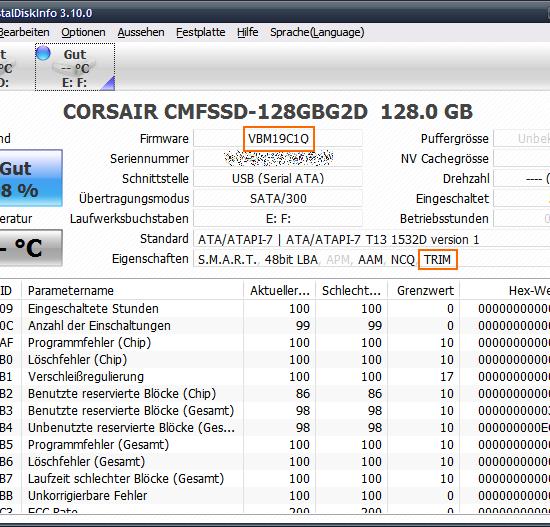Image resolution: width=550 pixels, height=527 pixels.
Task: Click the Grenzwert column header
Action: click(424, 291)
